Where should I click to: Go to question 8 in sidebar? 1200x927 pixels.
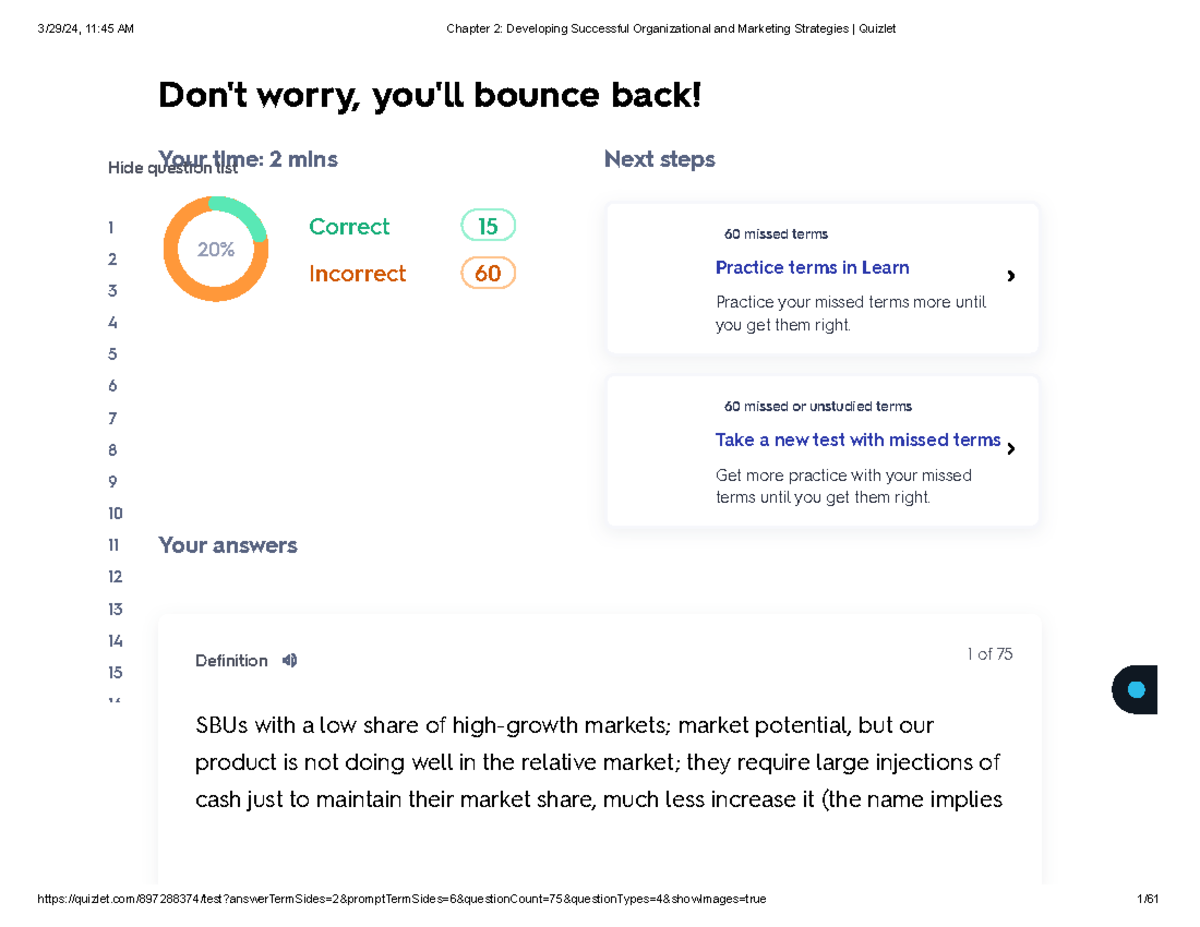pos(113,450)
